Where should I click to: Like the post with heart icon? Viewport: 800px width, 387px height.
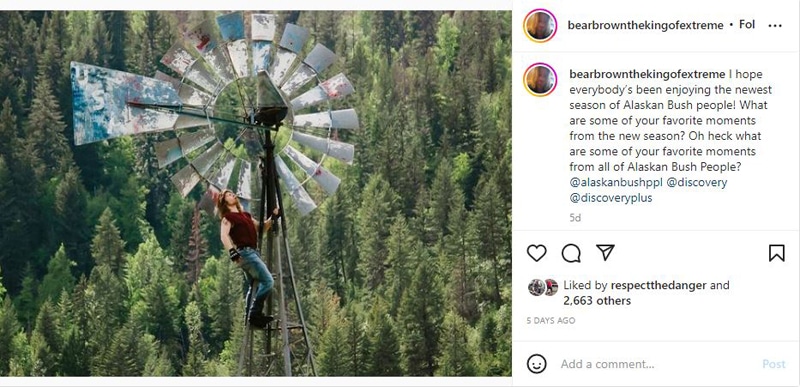coord(536,253)
